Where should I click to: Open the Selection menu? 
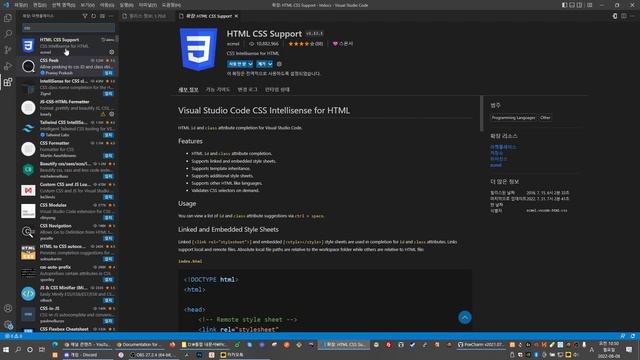pos(63,5)
